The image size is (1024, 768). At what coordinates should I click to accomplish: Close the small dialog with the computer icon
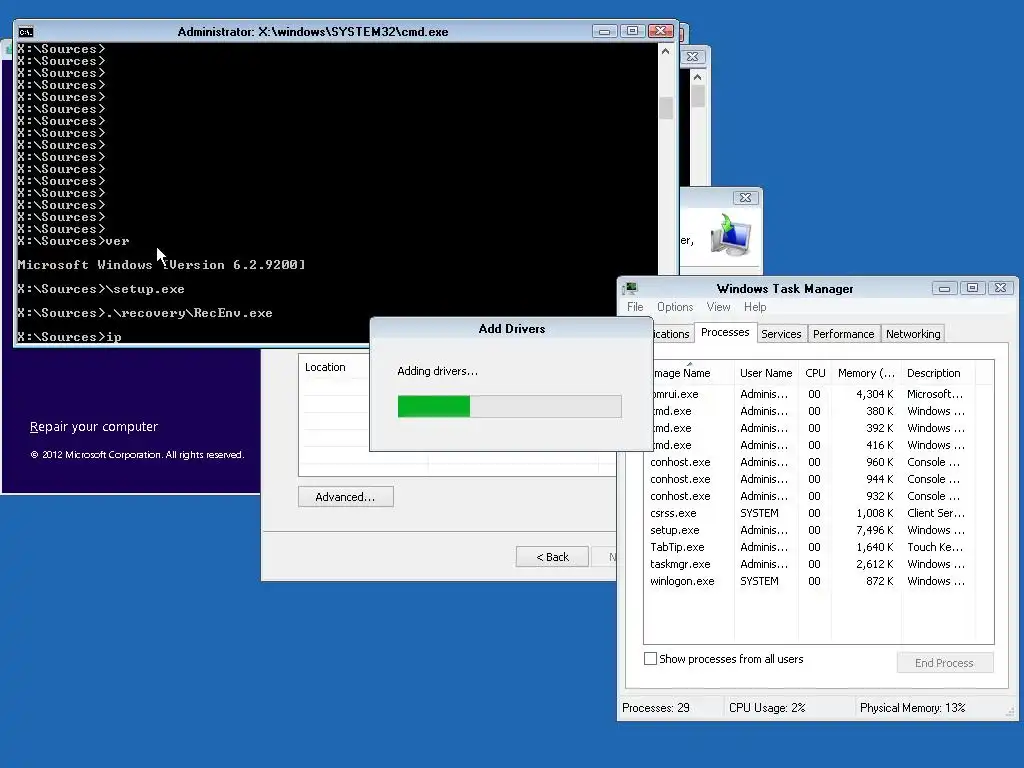click(745, 197)
